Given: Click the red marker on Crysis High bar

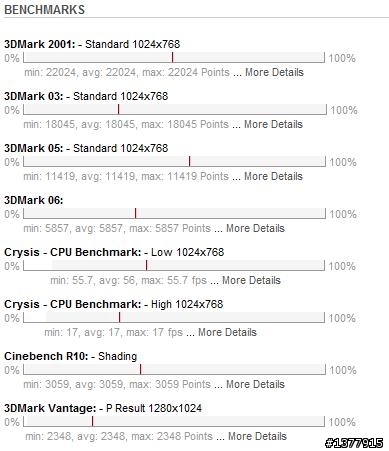Looking at the screenshot, I should tap(119, 317).
